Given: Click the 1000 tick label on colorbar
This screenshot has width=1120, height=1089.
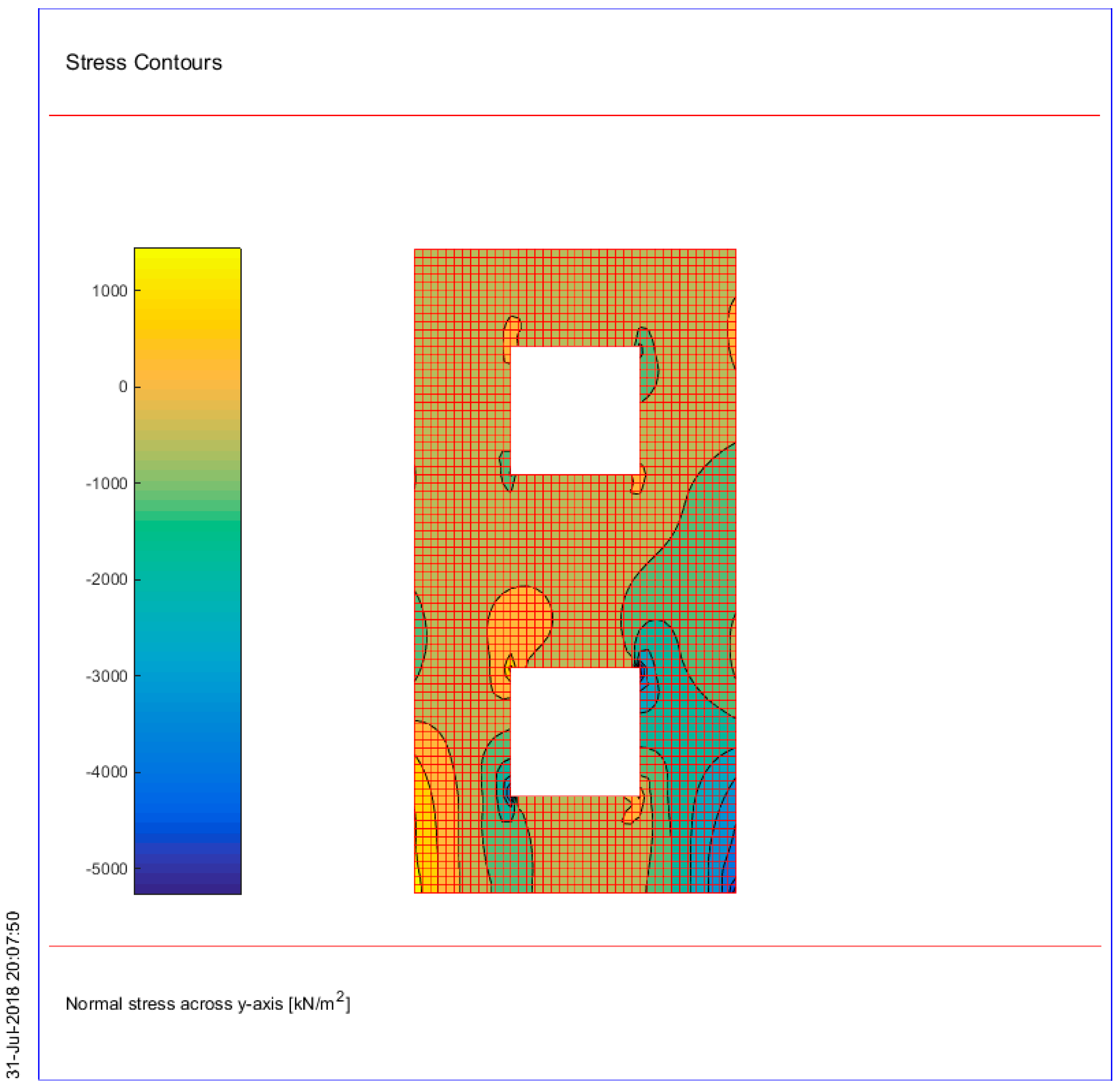Looking at the screenshot, I should pyautogui.click(x=109, y=291).
